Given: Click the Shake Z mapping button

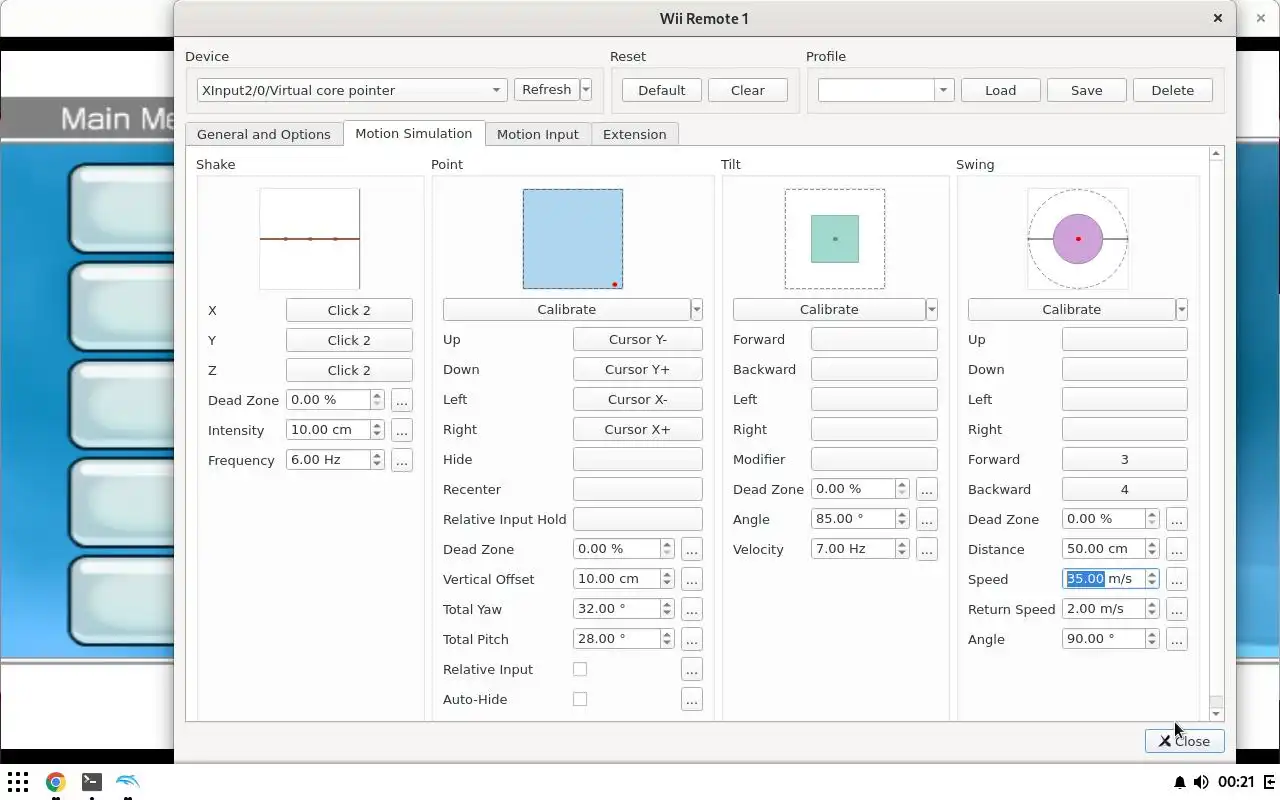Looking at the screenshot, I should [349, 370].
